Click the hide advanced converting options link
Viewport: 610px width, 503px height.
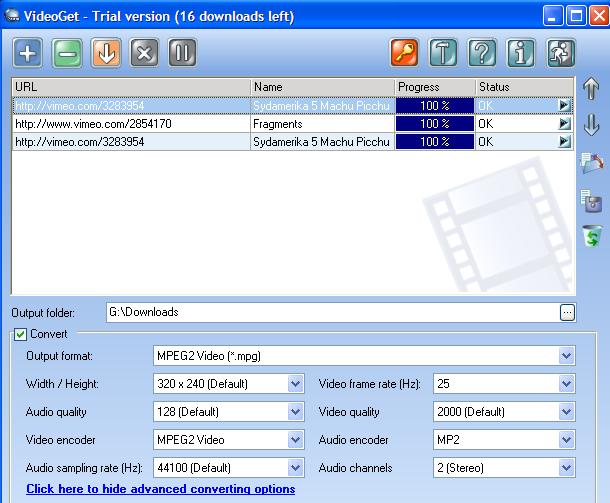pos(161,489)
